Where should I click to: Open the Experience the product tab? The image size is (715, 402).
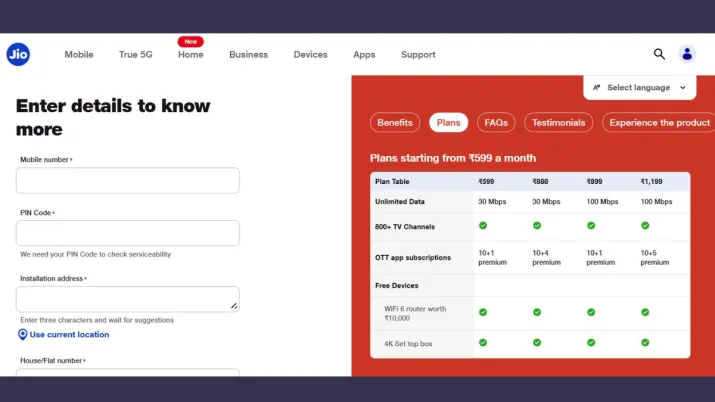[659, 123]
